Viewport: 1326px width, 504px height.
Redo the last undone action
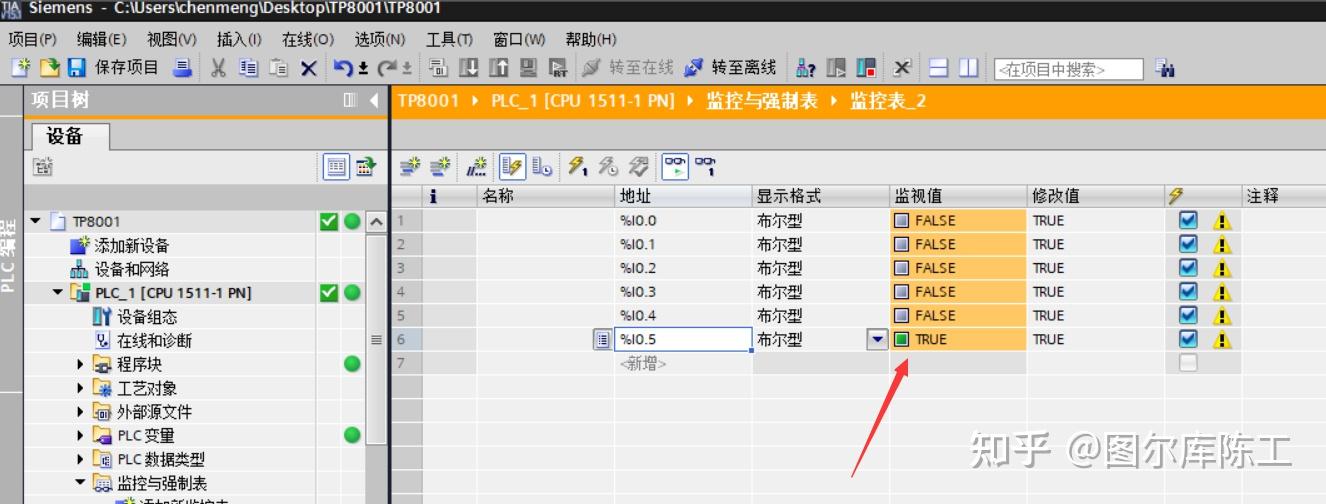[386, 68]
